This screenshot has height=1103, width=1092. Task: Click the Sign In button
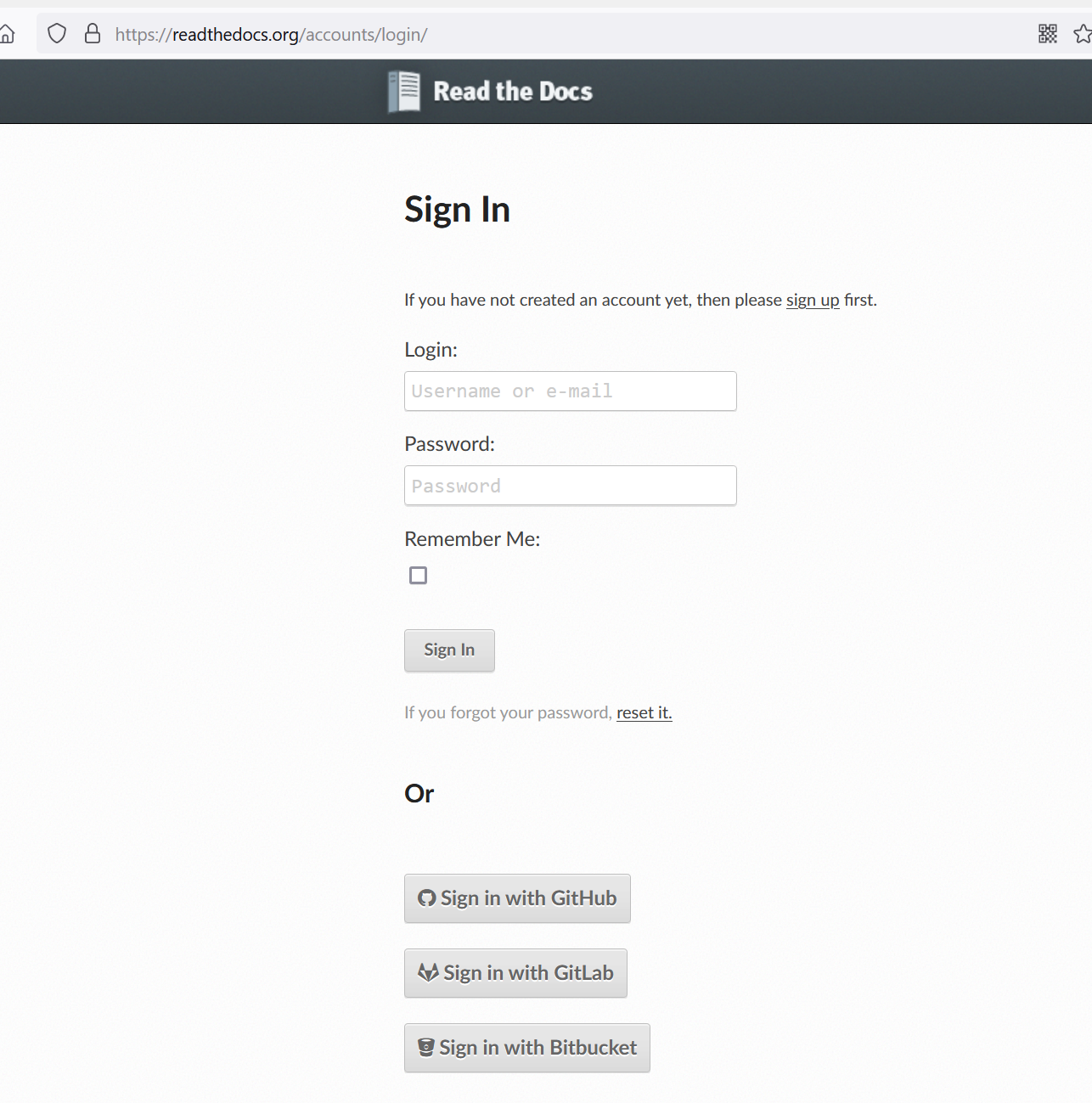point(449,650)
